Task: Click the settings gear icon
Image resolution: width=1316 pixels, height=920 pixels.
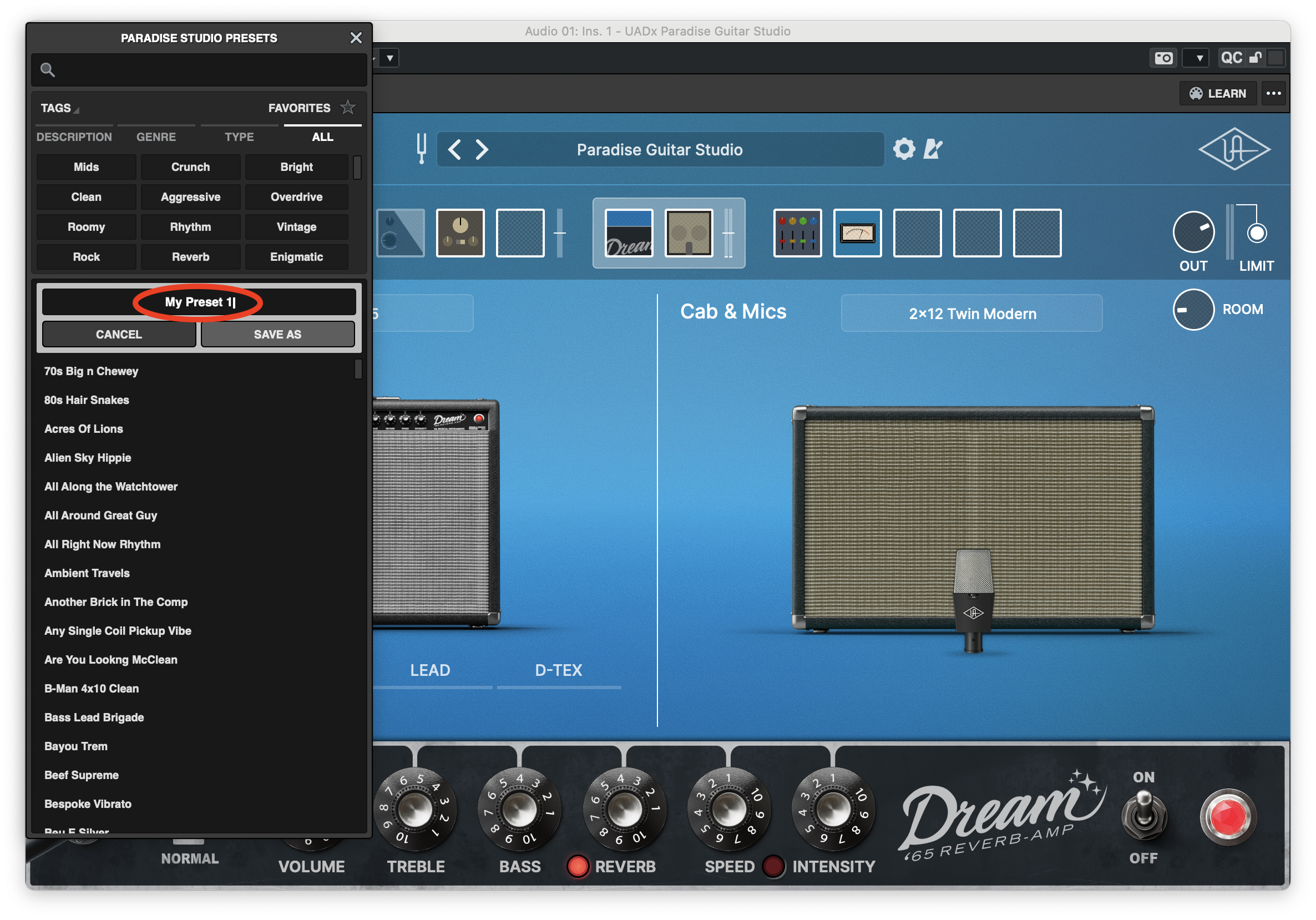Action: pos(904,149)
